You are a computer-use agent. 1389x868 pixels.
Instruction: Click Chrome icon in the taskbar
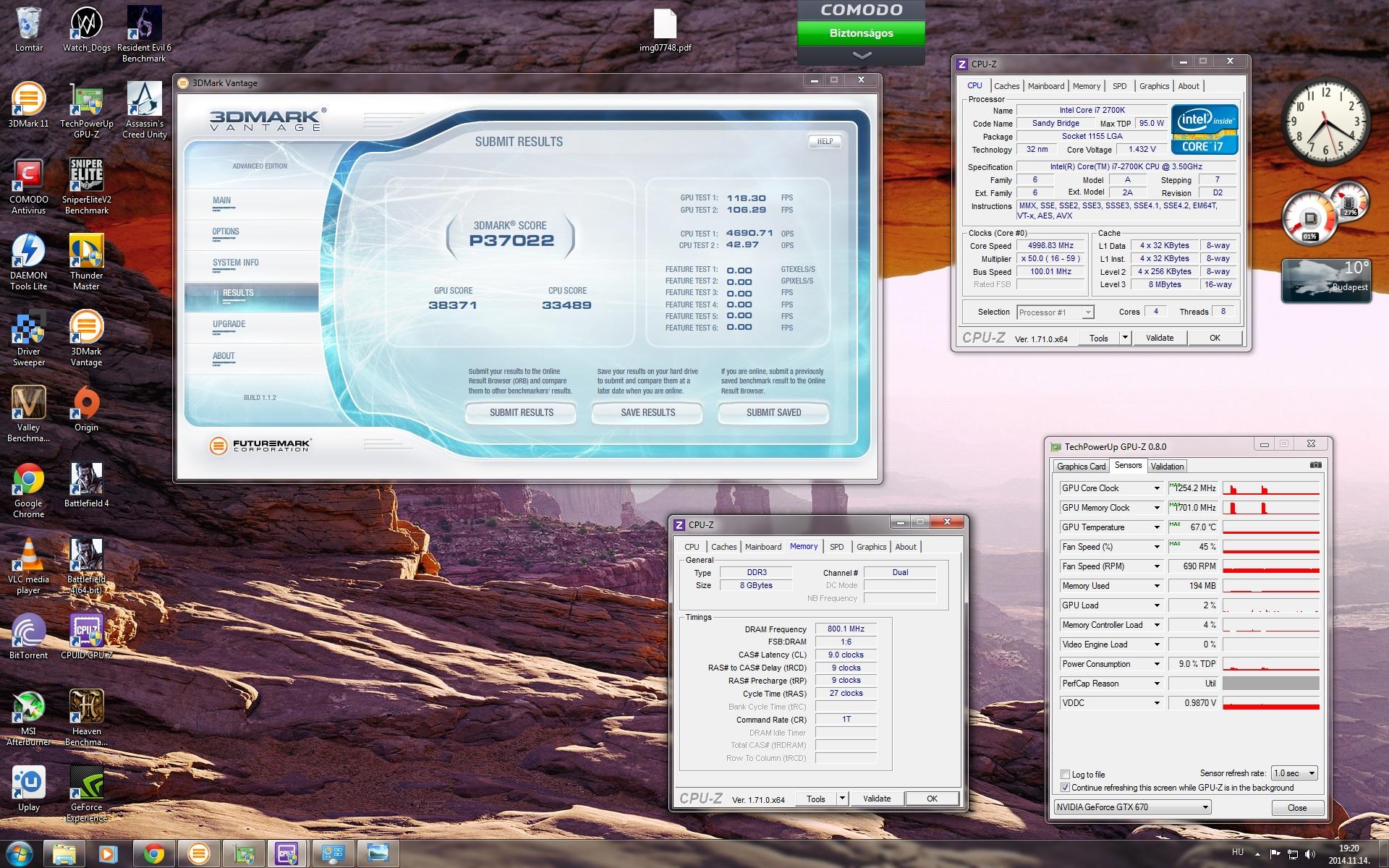(x=153, y=854)
